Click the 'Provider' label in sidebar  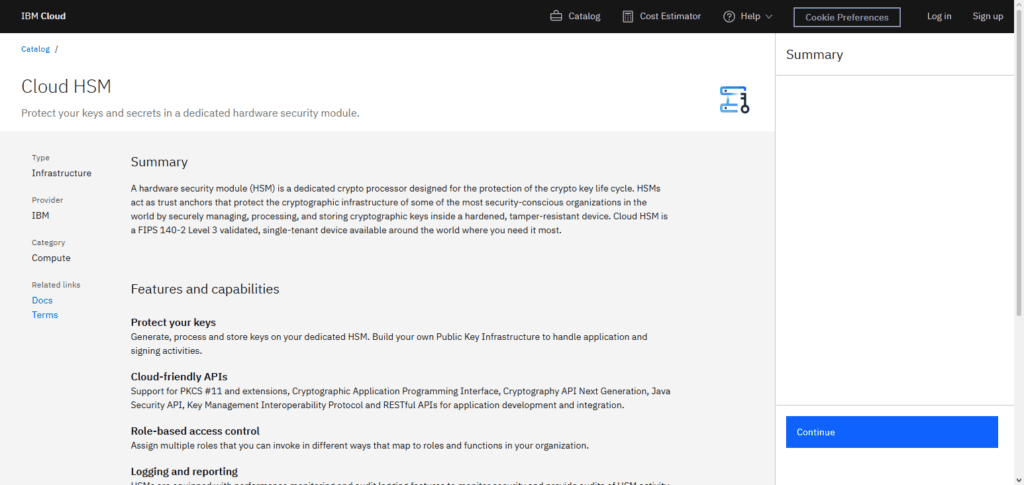click(48, 200)
